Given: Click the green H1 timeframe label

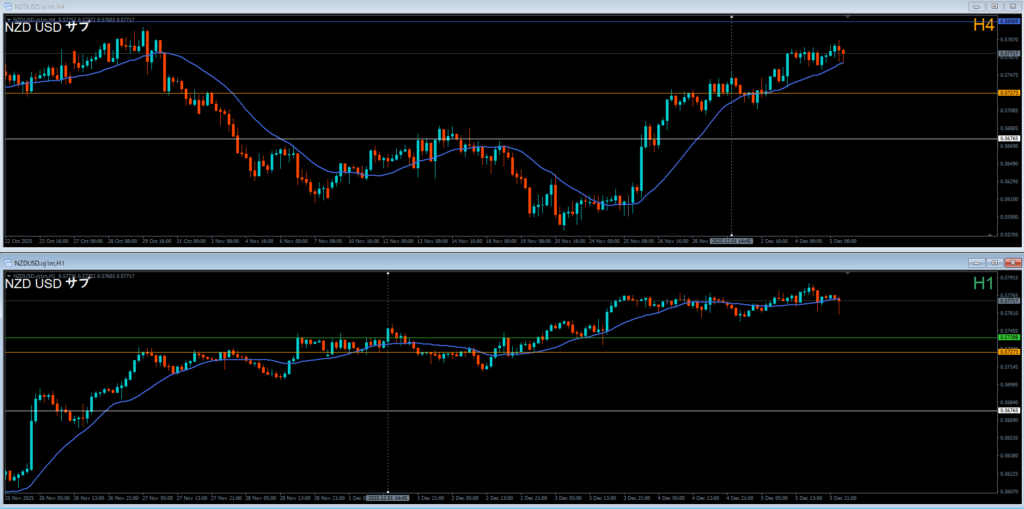Looking at the screenshot, I should click(x=984, y=284).
